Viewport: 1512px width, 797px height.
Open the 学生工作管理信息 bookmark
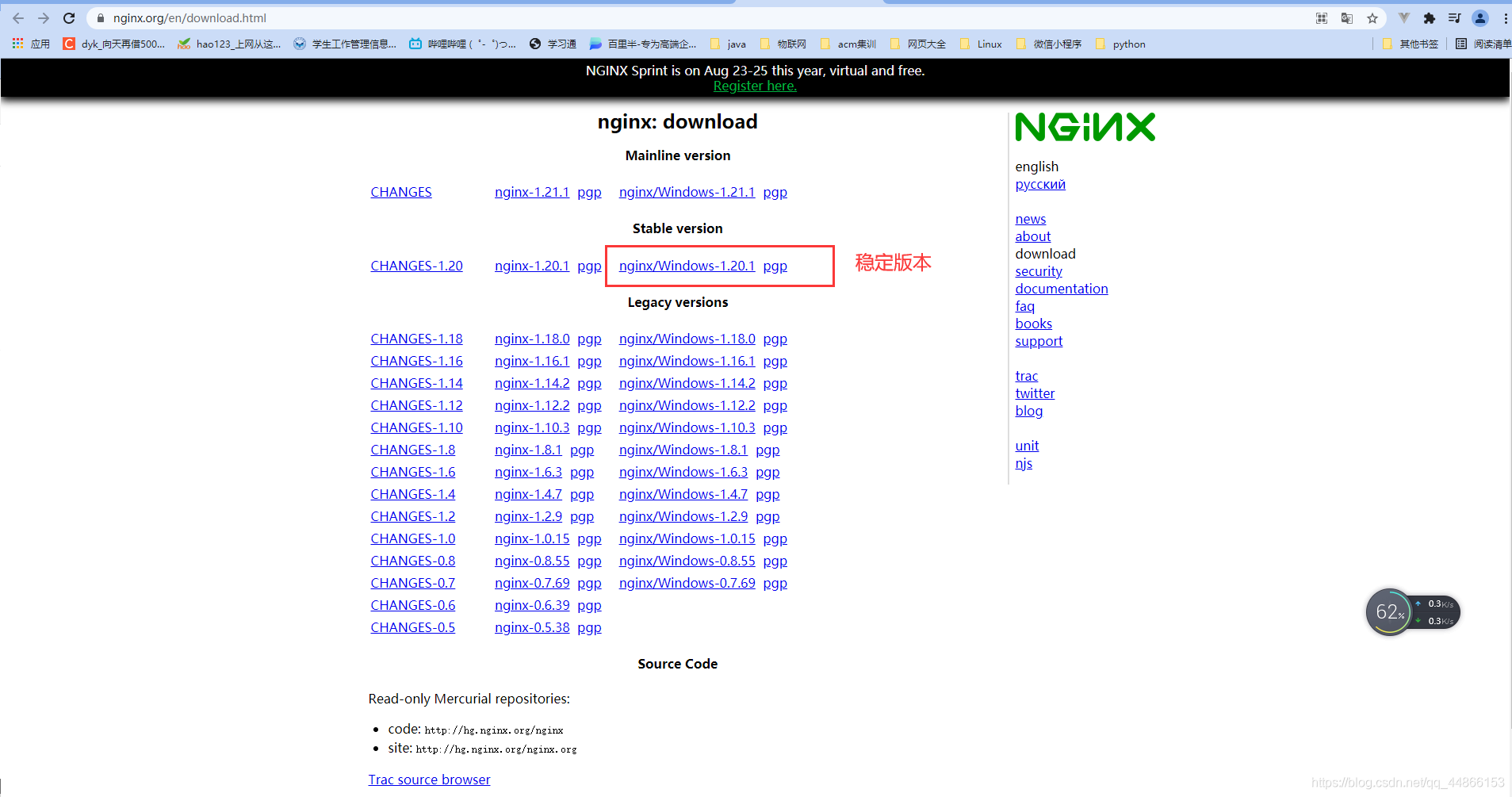click(345, 44)
